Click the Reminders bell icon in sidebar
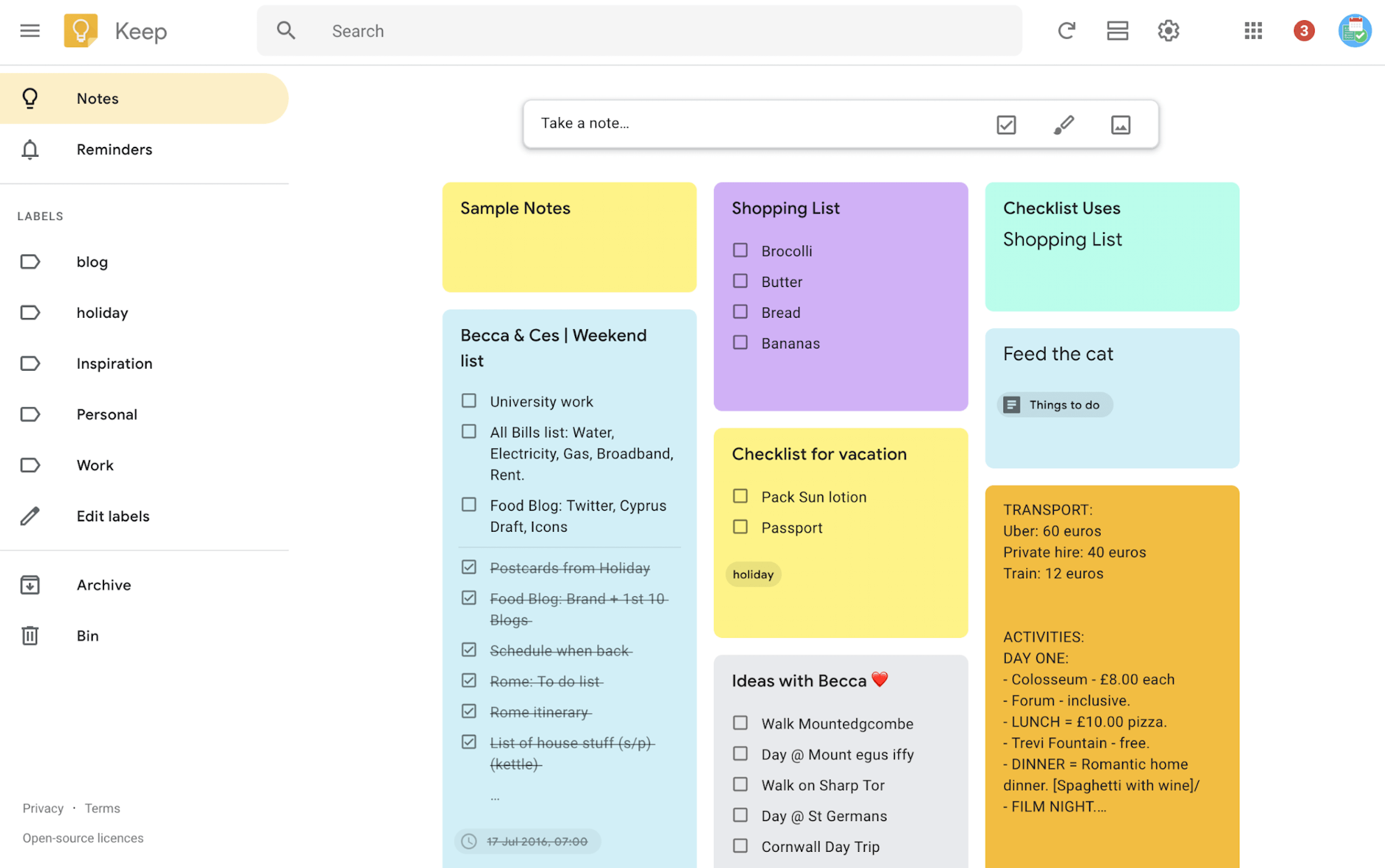 coord(29,149)
